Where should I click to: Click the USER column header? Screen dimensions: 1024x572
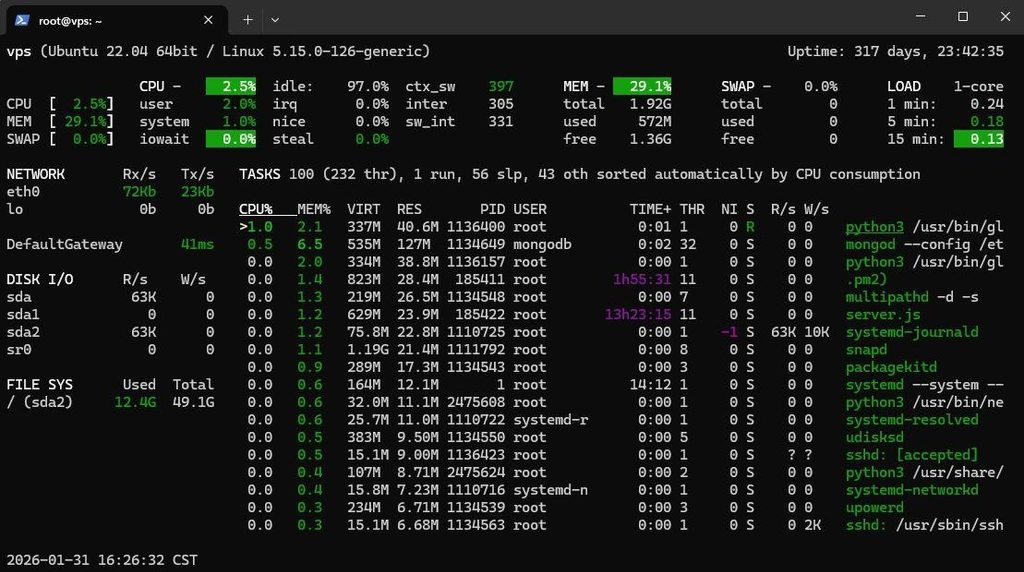(530, 210)
